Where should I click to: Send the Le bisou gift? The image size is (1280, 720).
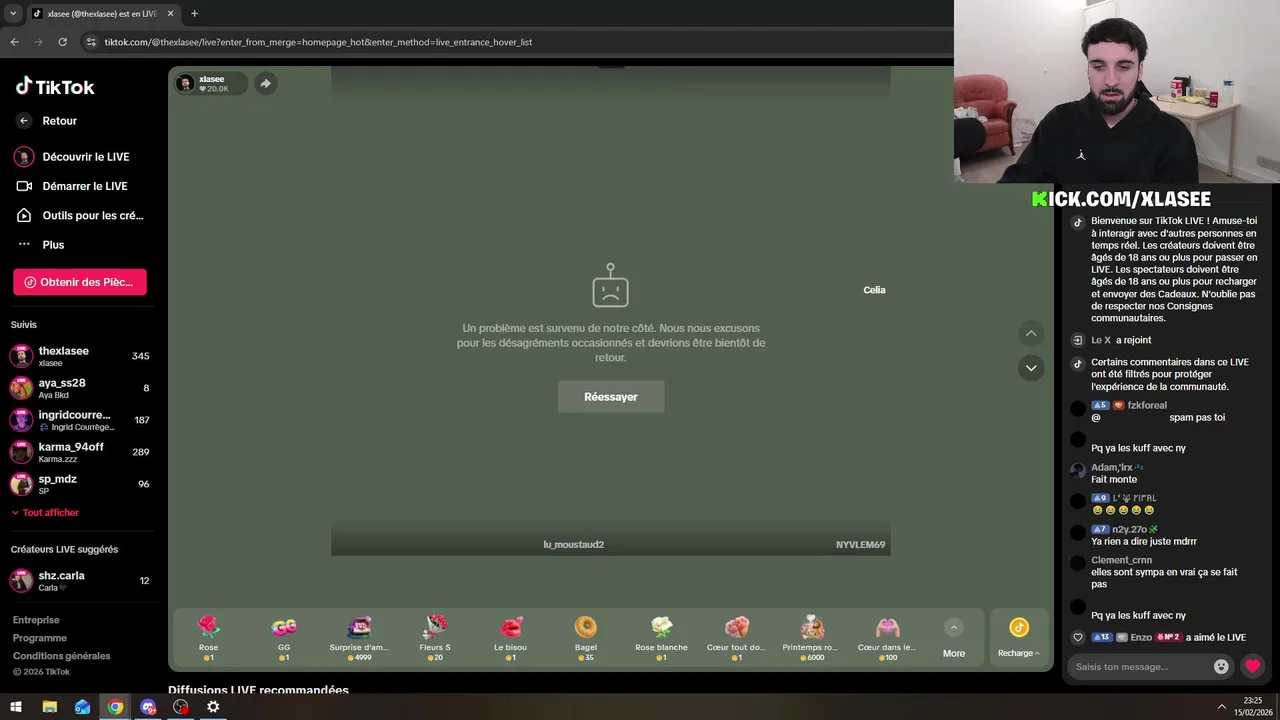tap(510, 638)
